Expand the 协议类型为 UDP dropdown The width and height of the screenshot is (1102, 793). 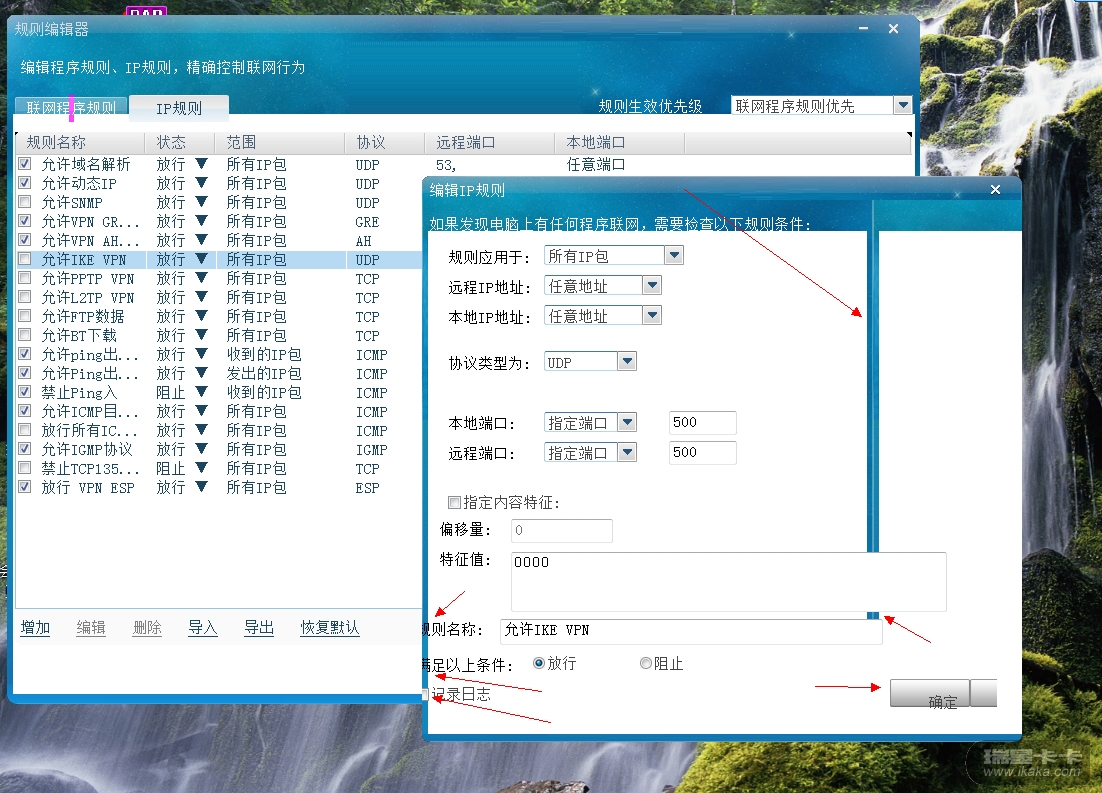click(x=627, y=361)
